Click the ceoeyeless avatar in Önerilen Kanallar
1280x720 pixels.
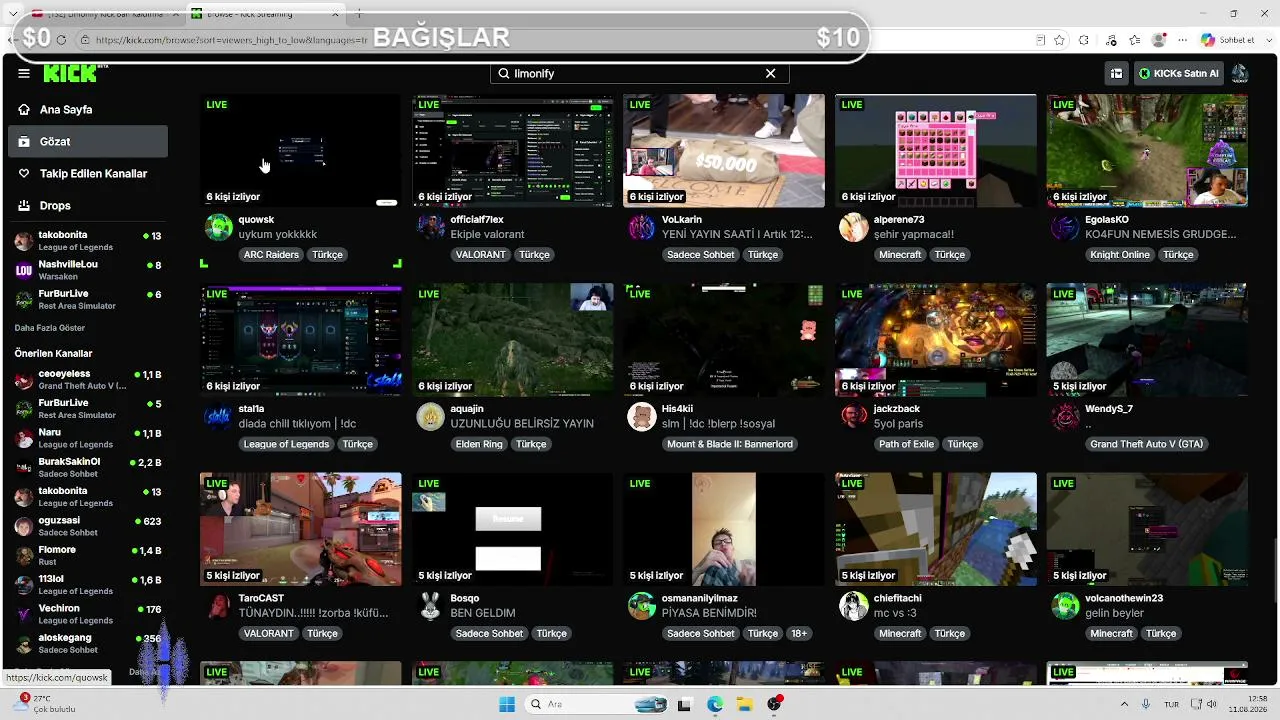[x=24, y=380]
